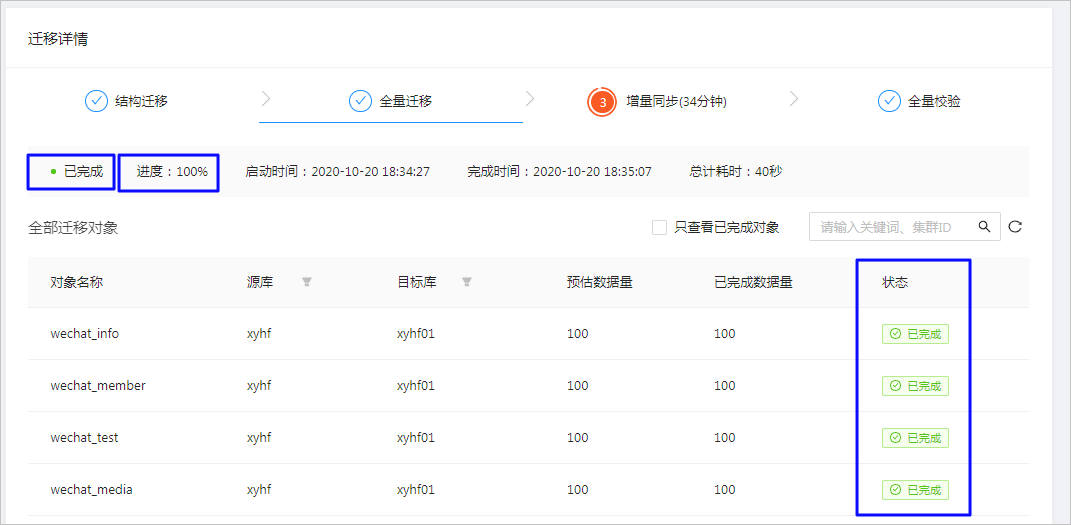Open the 目标库 column filter
Screen dimensions: 1071x525
(467, 282)
